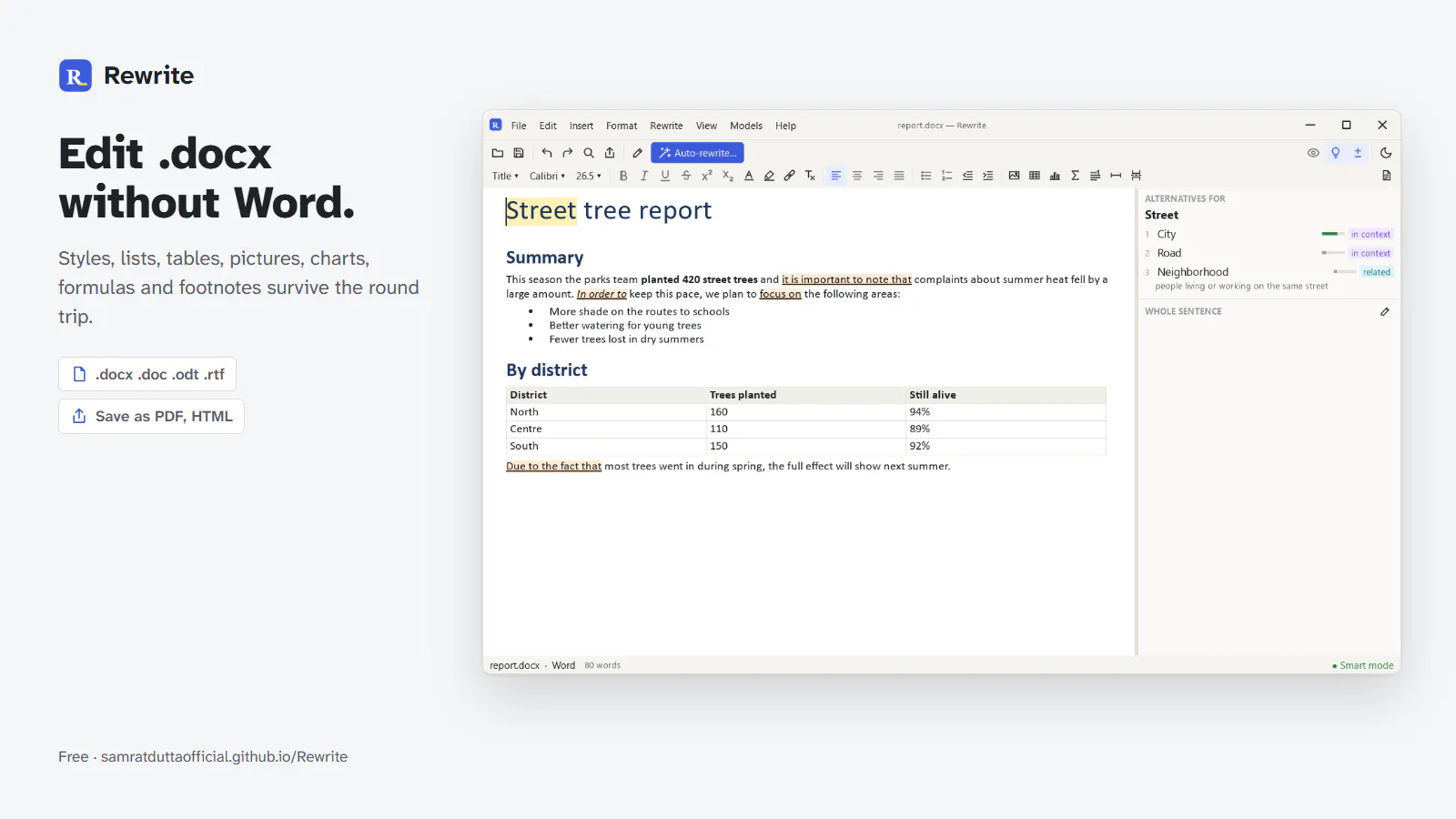Open the Format menu
Image resolution: width=1456 pixels, height=819 pixels.
pyautogui.click(x=622, y=126)
